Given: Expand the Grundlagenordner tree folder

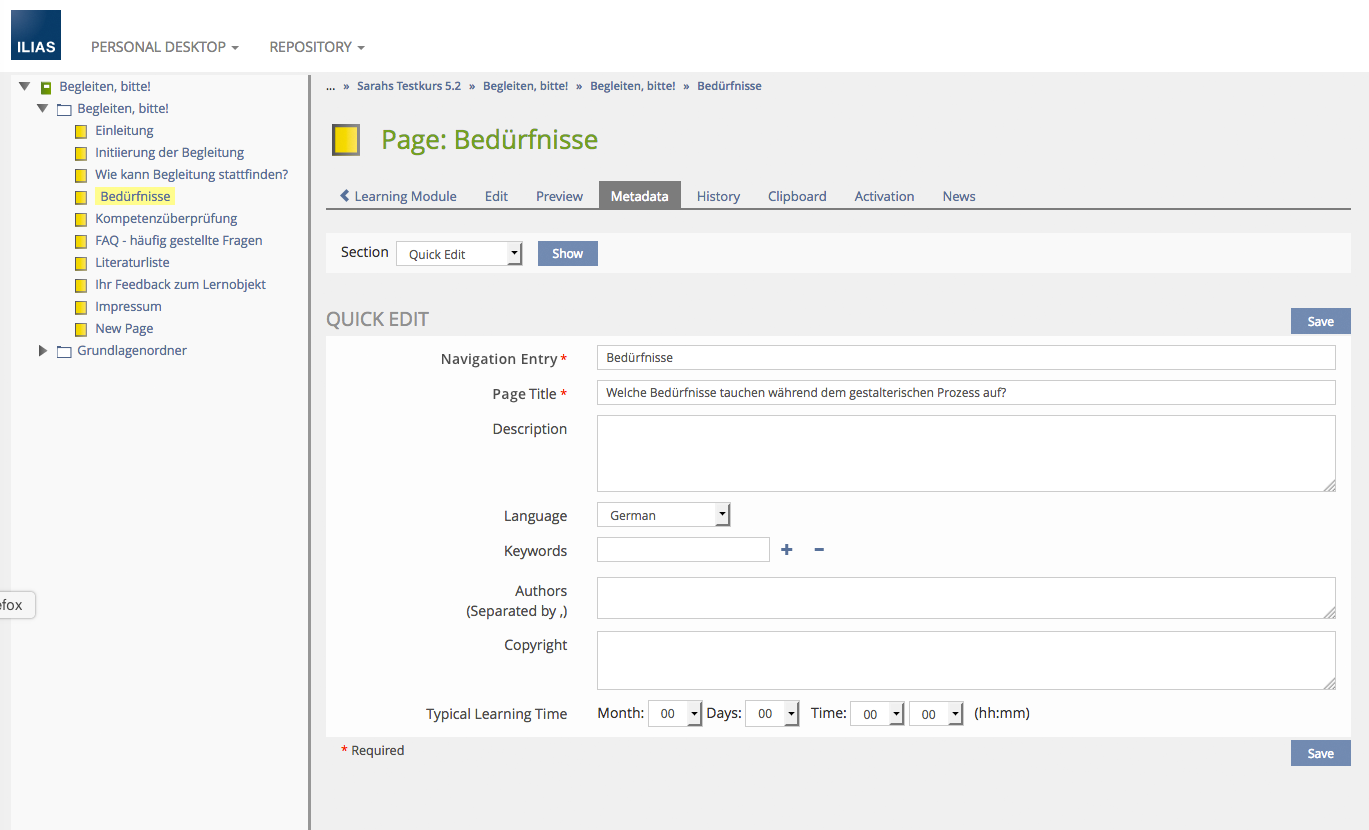Looking at the screenshot, I should click(43, 351).
